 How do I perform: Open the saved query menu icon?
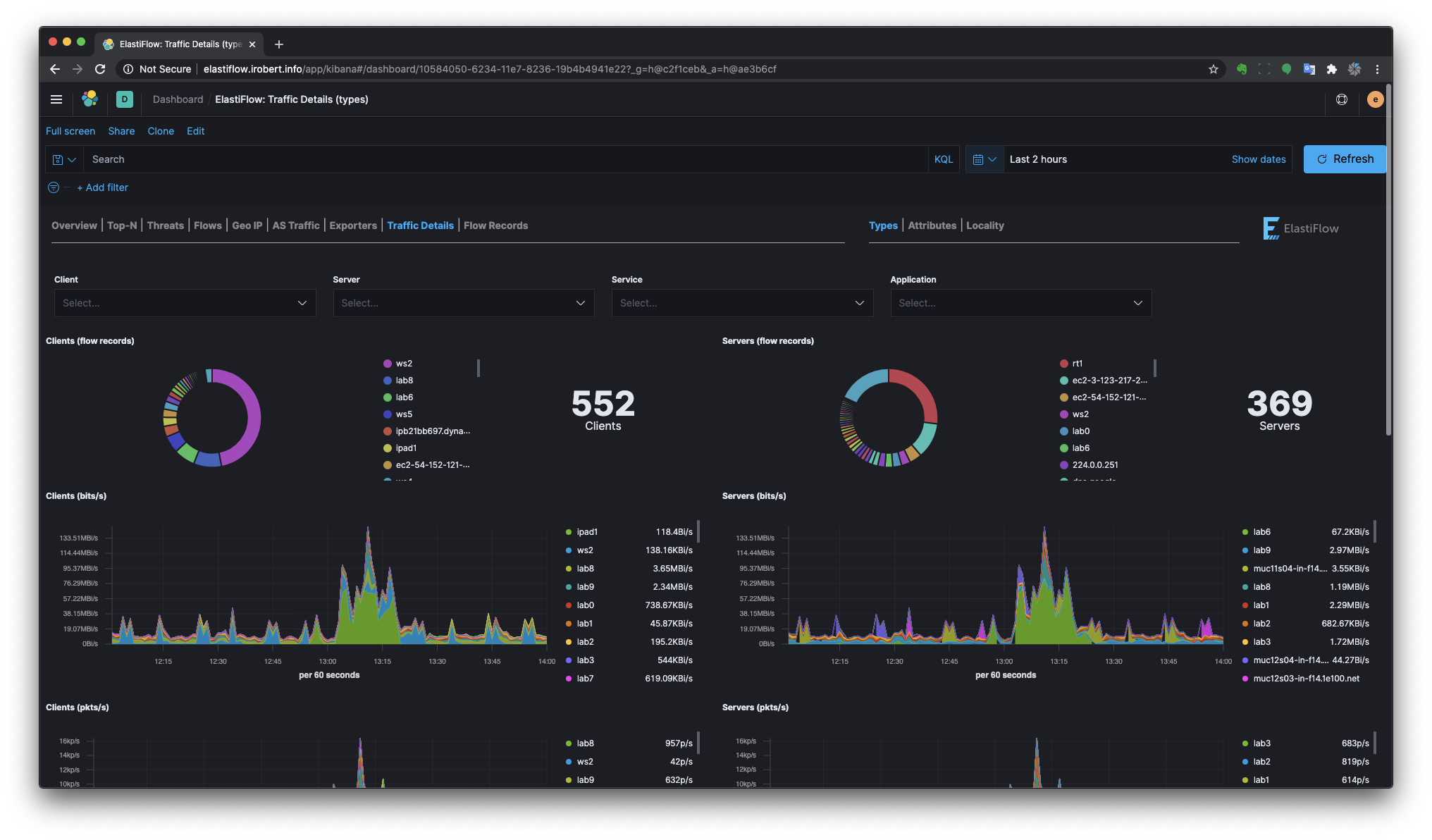(x=64, y=159)
